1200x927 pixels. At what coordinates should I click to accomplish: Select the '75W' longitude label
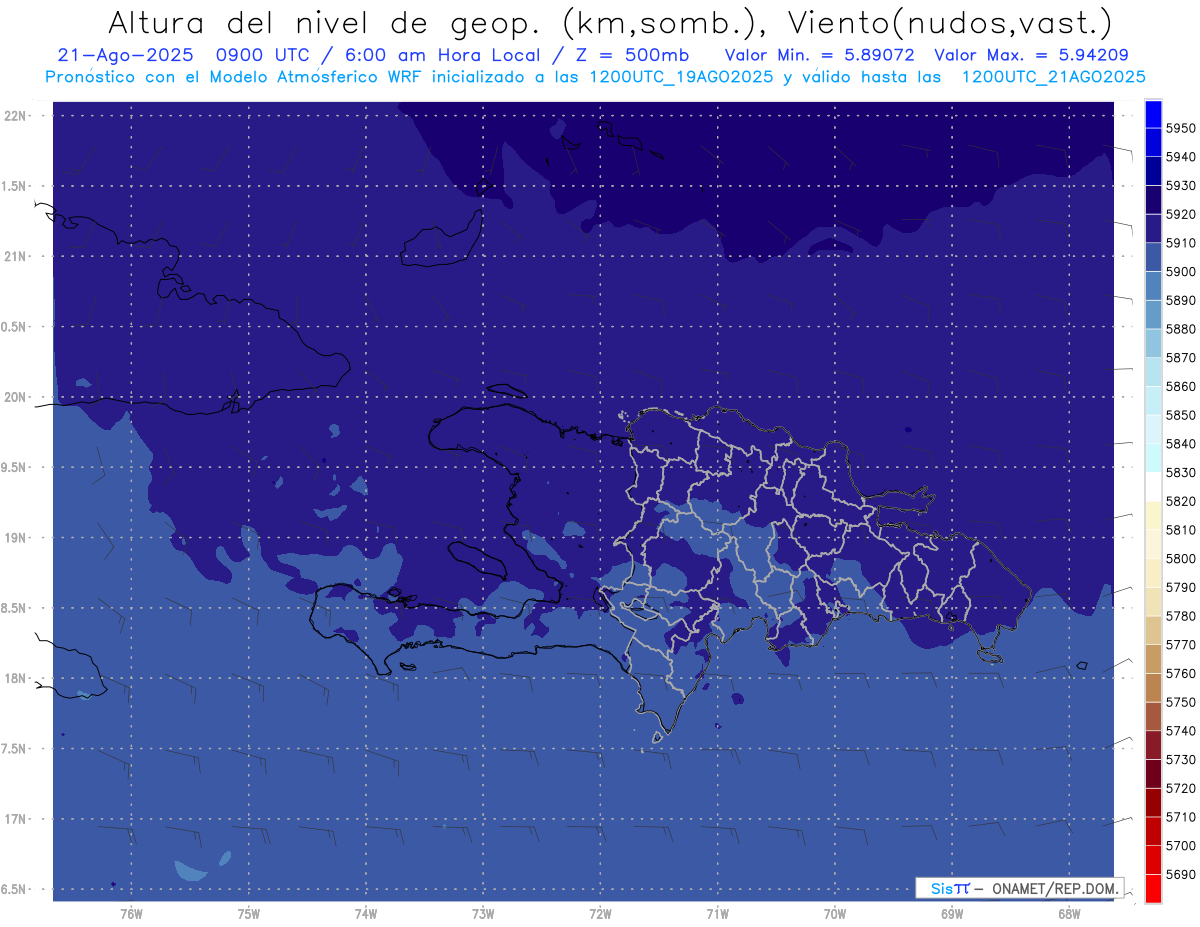click(x=248, y=914)
